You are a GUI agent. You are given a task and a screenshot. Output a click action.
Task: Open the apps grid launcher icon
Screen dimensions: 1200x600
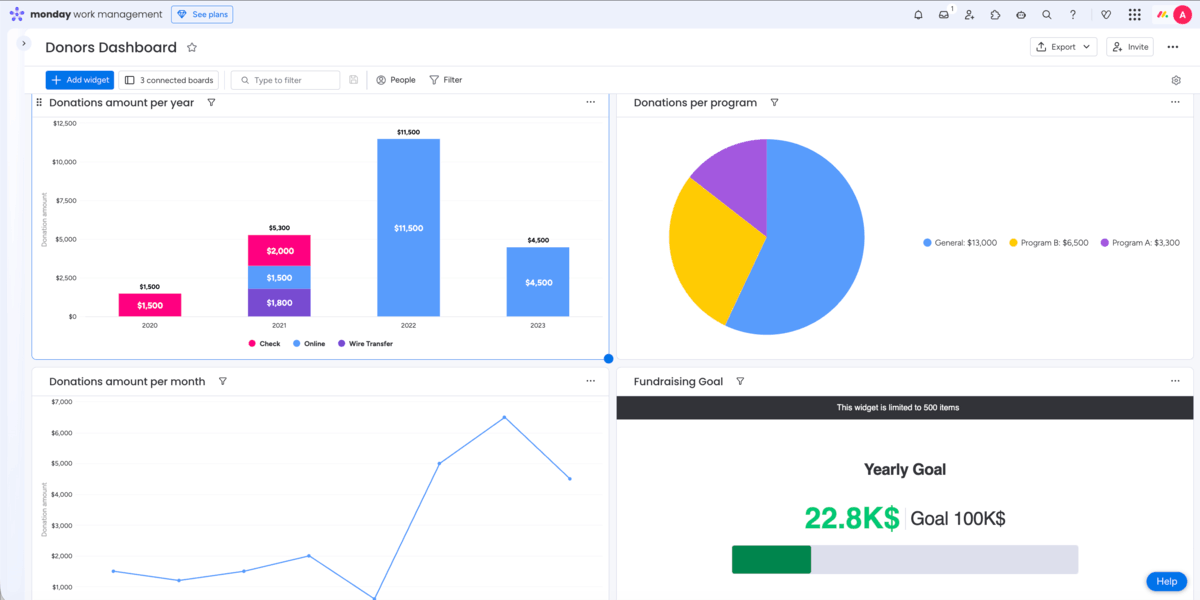tap(1134, 14)
